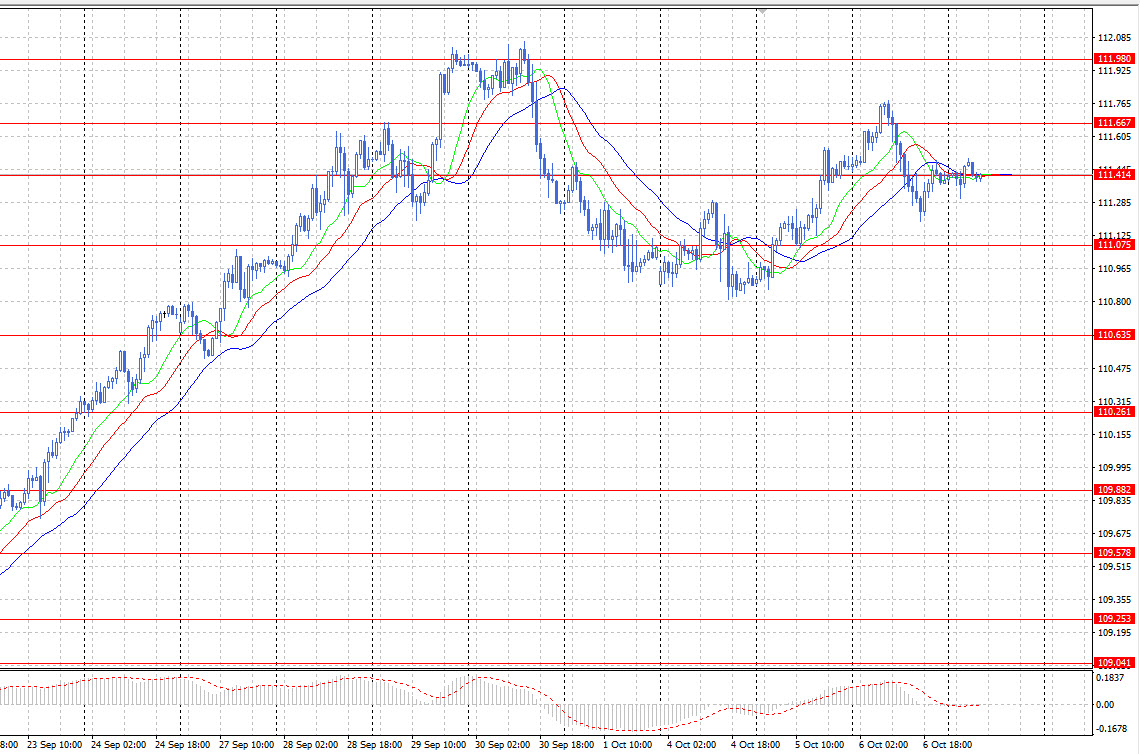Click the 24 Sep 18:00 time label

point(182,745)
